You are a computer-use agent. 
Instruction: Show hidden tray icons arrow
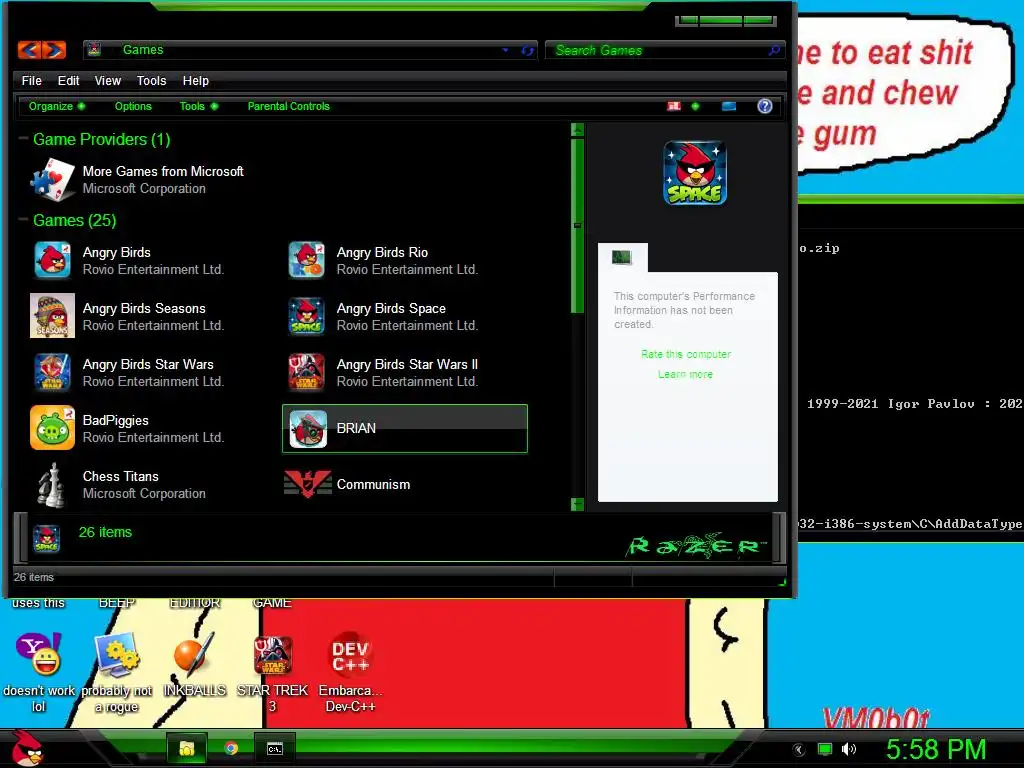(x=799, y=750)
